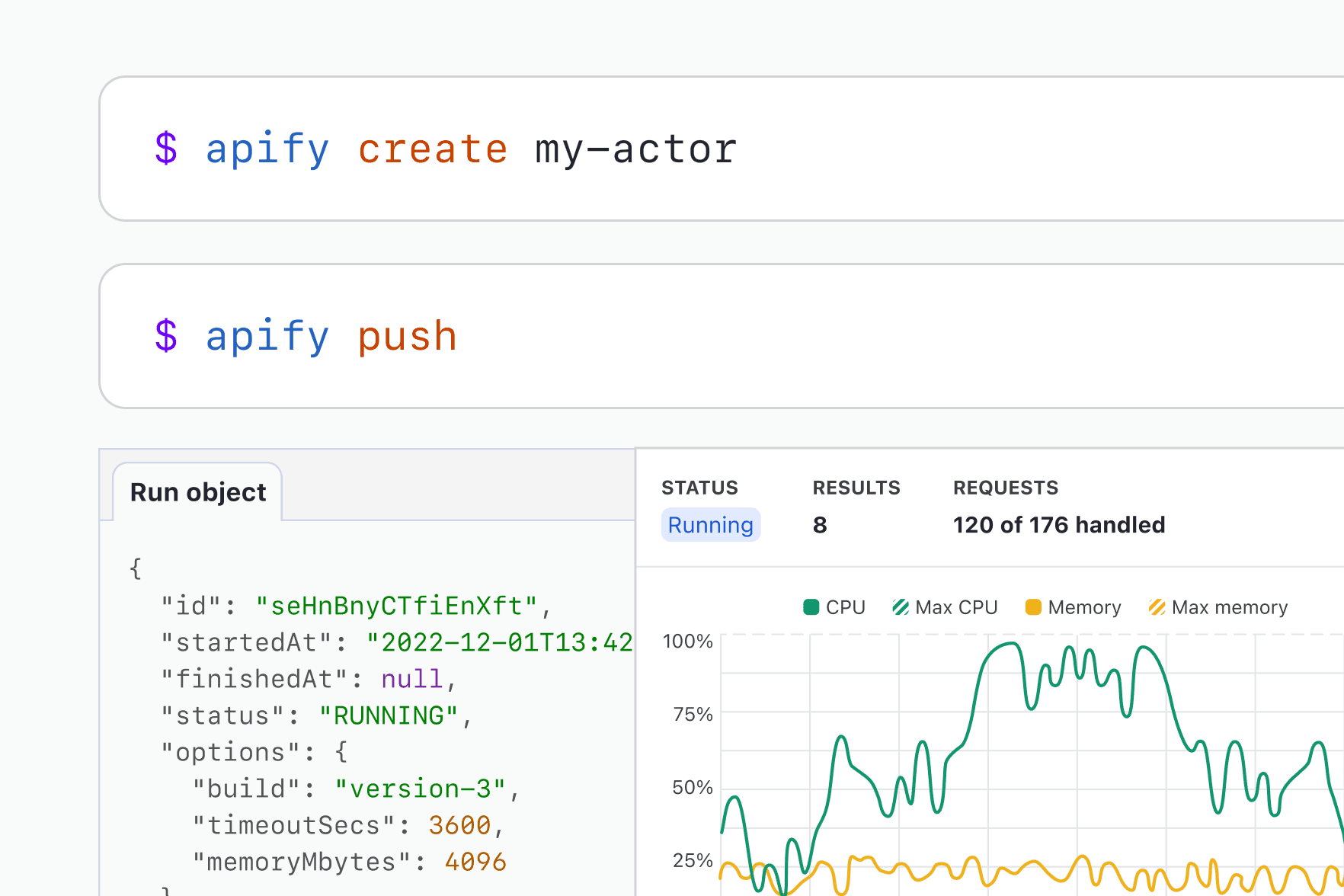Click the '120 of 176 handled' requests text

(1059, 525)
